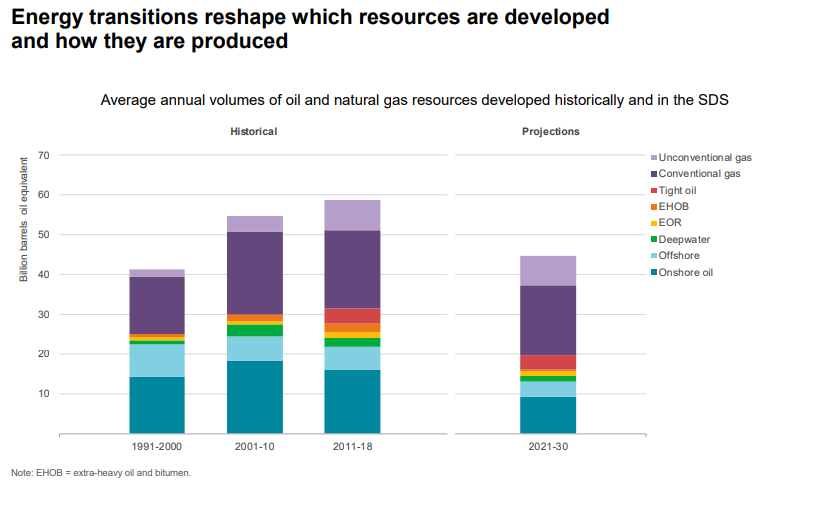Click the Onshore oil segment of 1991-2000 bar
The image size is (840, 512).
pyautogui.click(x=157, y=405)
